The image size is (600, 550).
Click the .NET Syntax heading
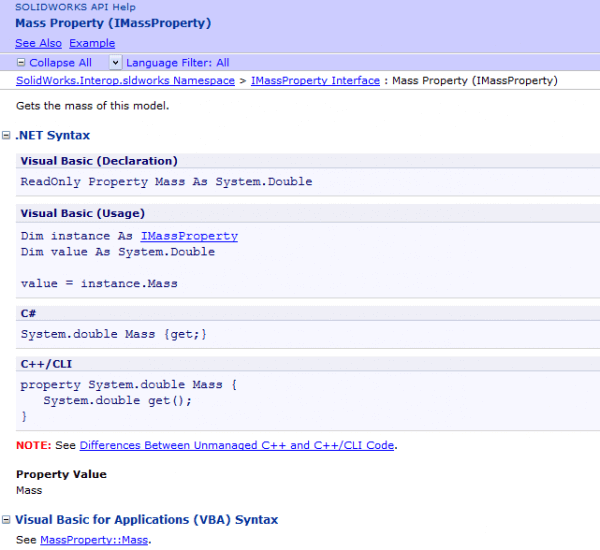tap(52, 135)
